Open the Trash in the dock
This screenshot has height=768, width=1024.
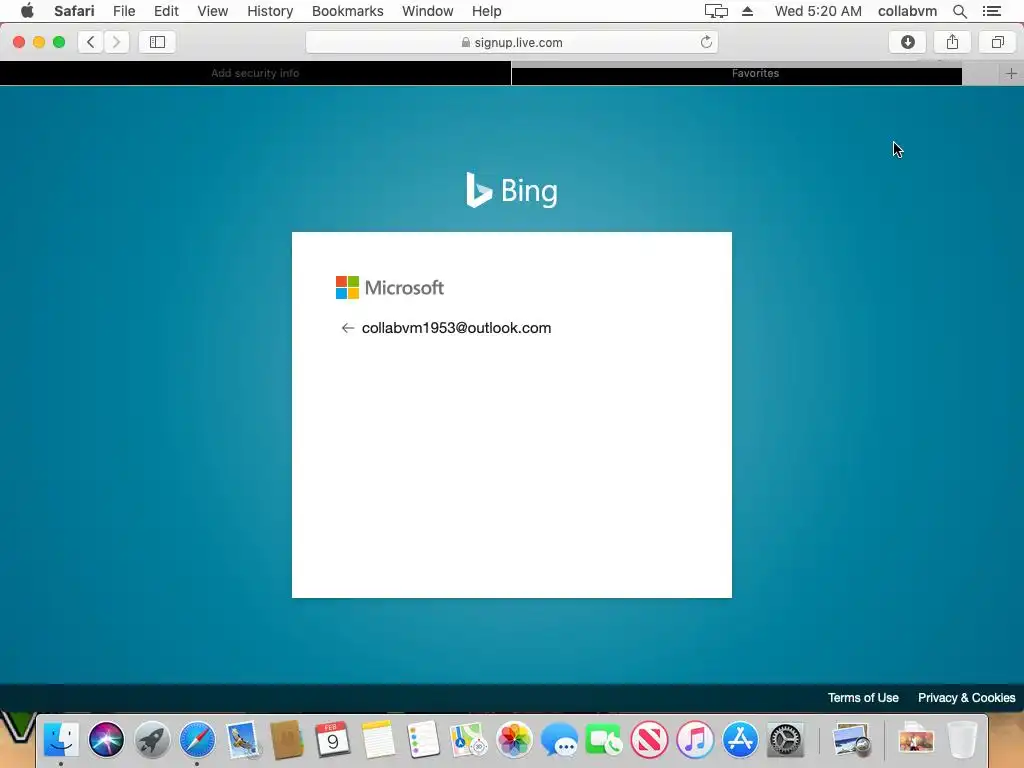(962, 740)
